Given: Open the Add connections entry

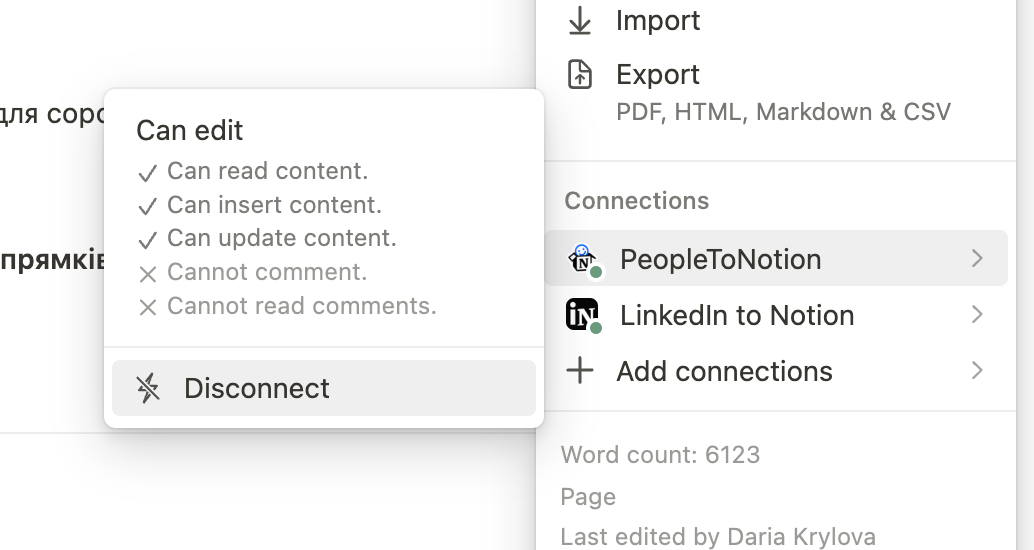Looking at the screenshot, I should [776, 371].
